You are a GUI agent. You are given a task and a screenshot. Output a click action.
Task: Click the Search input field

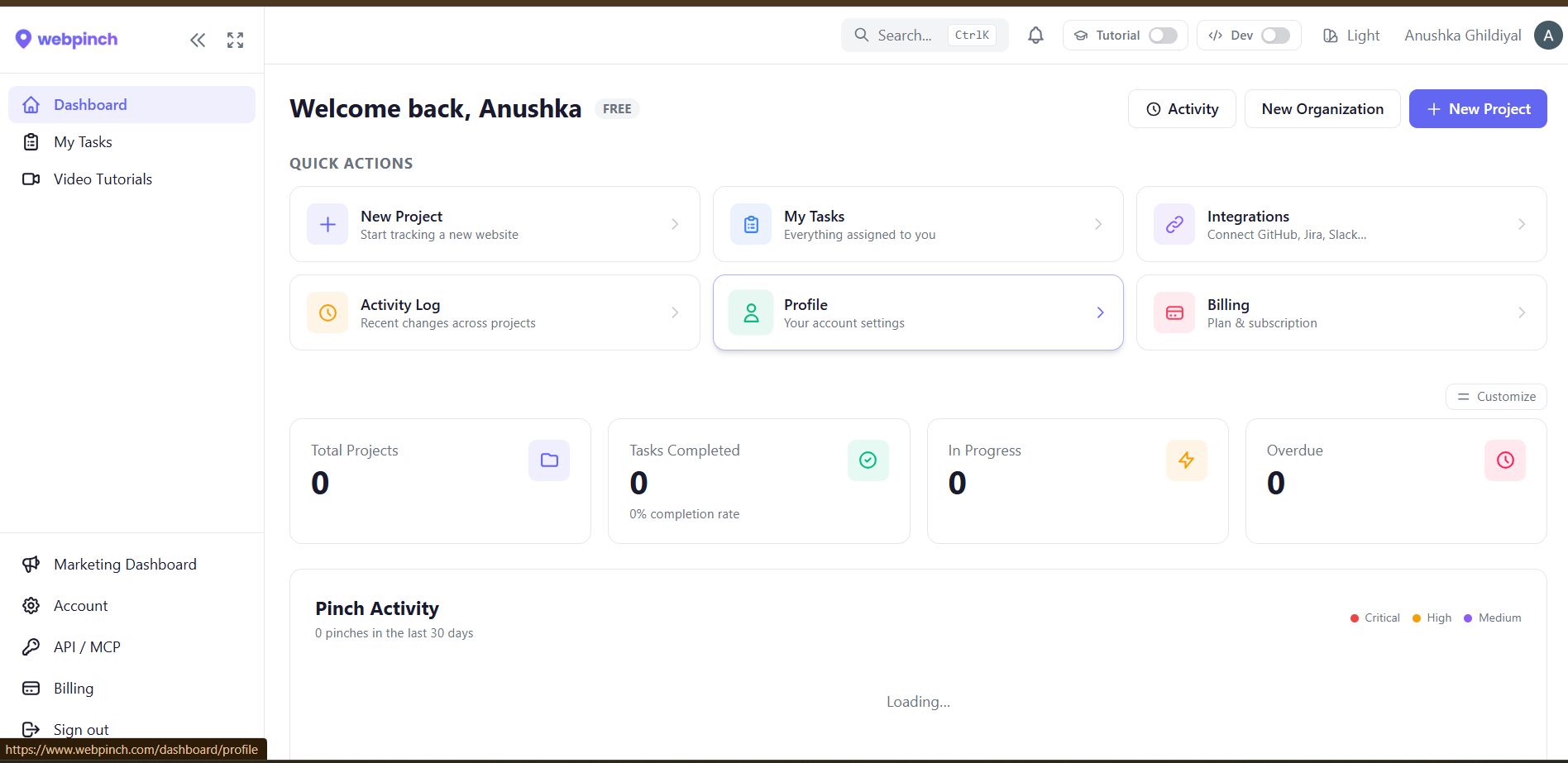(925, 36)
